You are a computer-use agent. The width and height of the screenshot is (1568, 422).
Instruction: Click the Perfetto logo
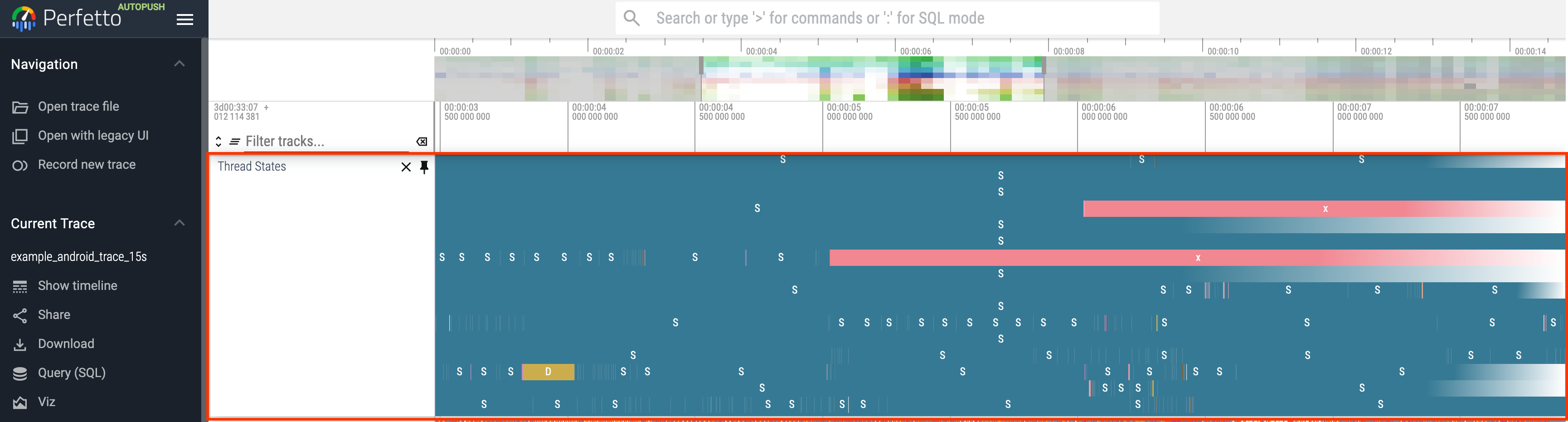coord(24,17)
